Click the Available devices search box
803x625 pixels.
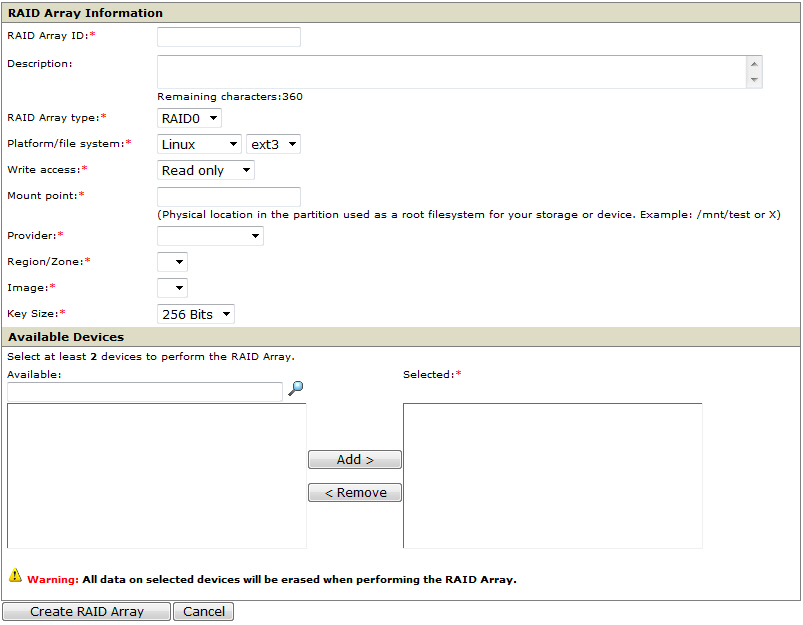tap(145, 391)
